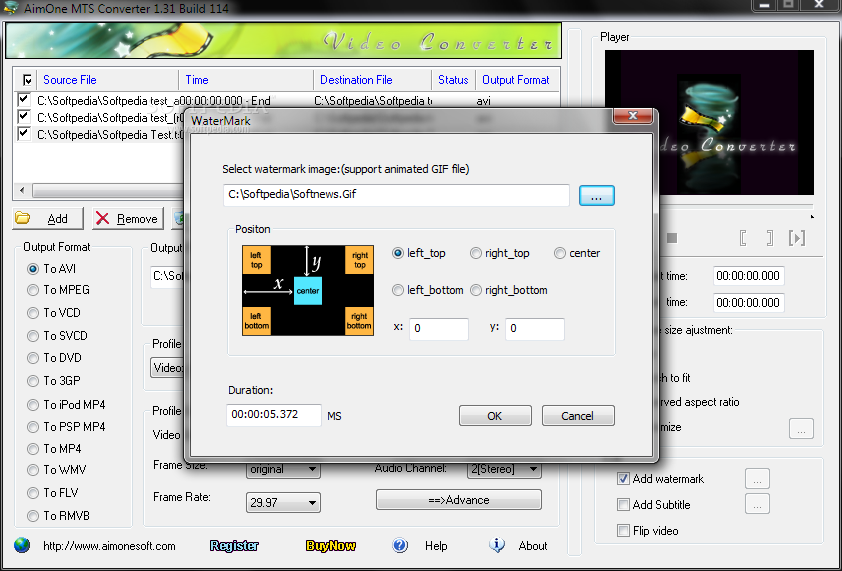
Task: Open Add watermark settings ellipsis button
Action: pyautogui.click(x=757, y=479)
